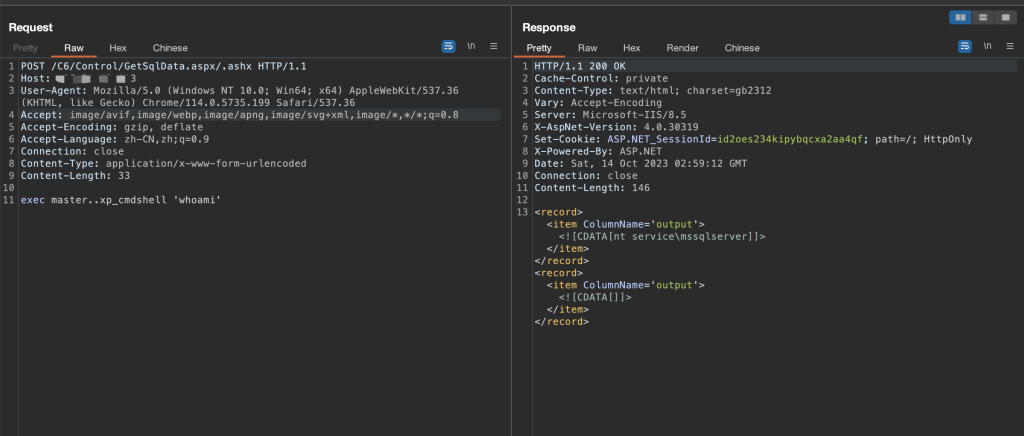Click the Vary: Accept-Encoding header
This screenshot has height=436, width=1024.
coord(598,102)
